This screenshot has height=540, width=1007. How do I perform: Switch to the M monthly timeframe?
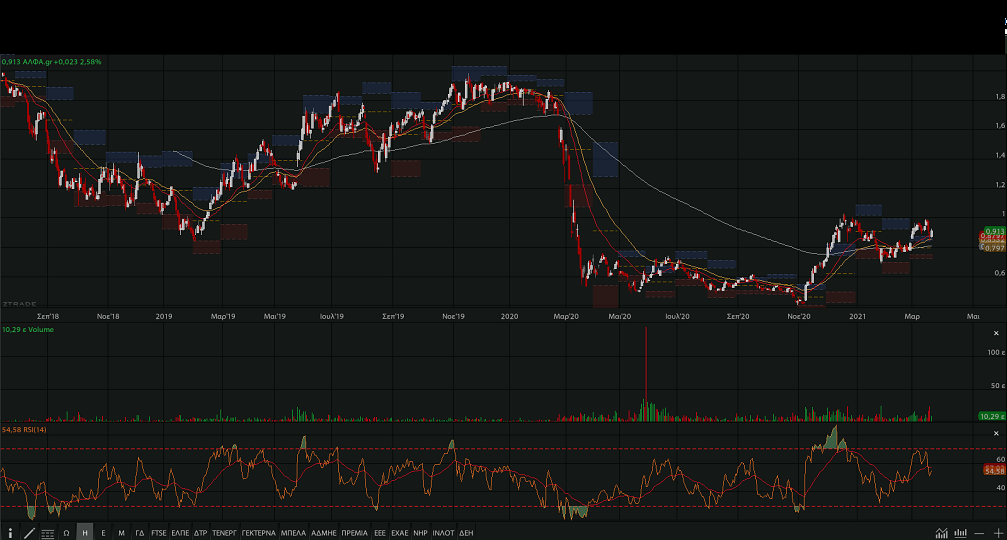[121, 533]
